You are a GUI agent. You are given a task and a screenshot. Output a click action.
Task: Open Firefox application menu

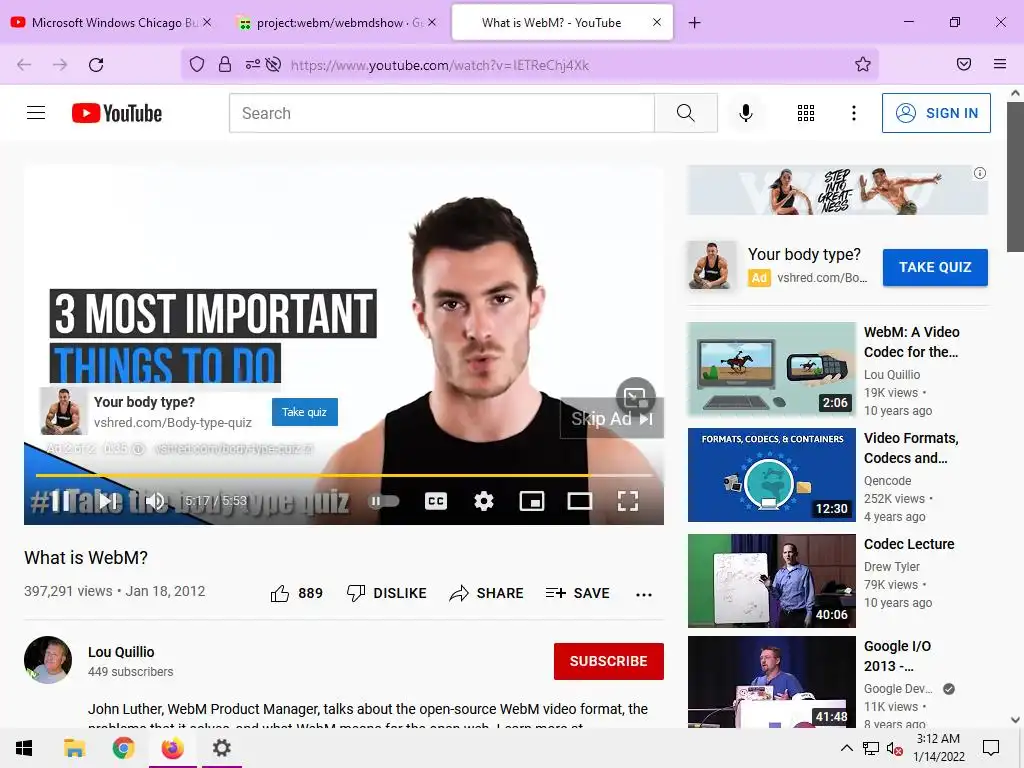pos(1000,64)
